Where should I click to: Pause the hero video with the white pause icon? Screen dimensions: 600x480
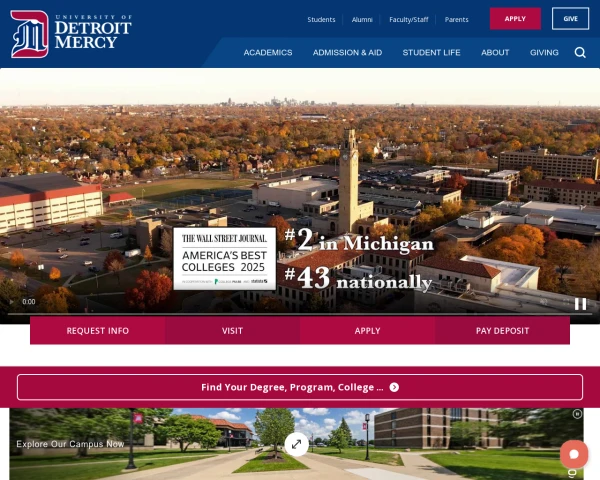(x=580, y=304)
